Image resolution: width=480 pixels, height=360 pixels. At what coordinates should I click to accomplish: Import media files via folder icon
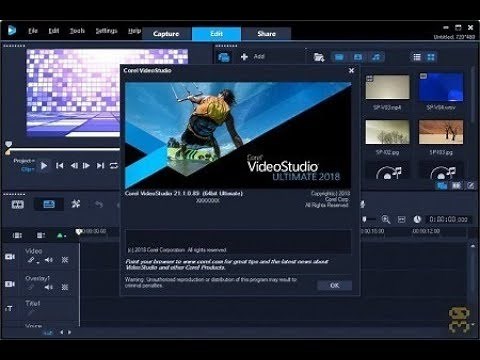coord(319,57)
